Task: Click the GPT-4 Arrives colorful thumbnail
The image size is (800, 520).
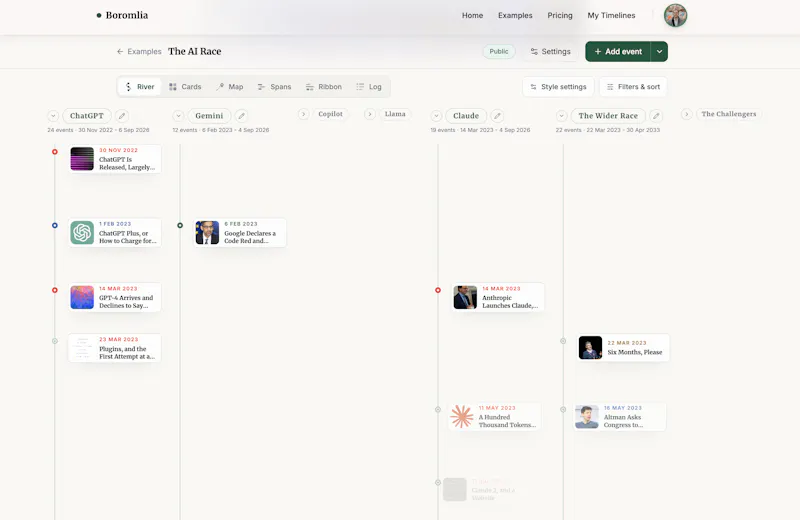Action: click(82, 297)
